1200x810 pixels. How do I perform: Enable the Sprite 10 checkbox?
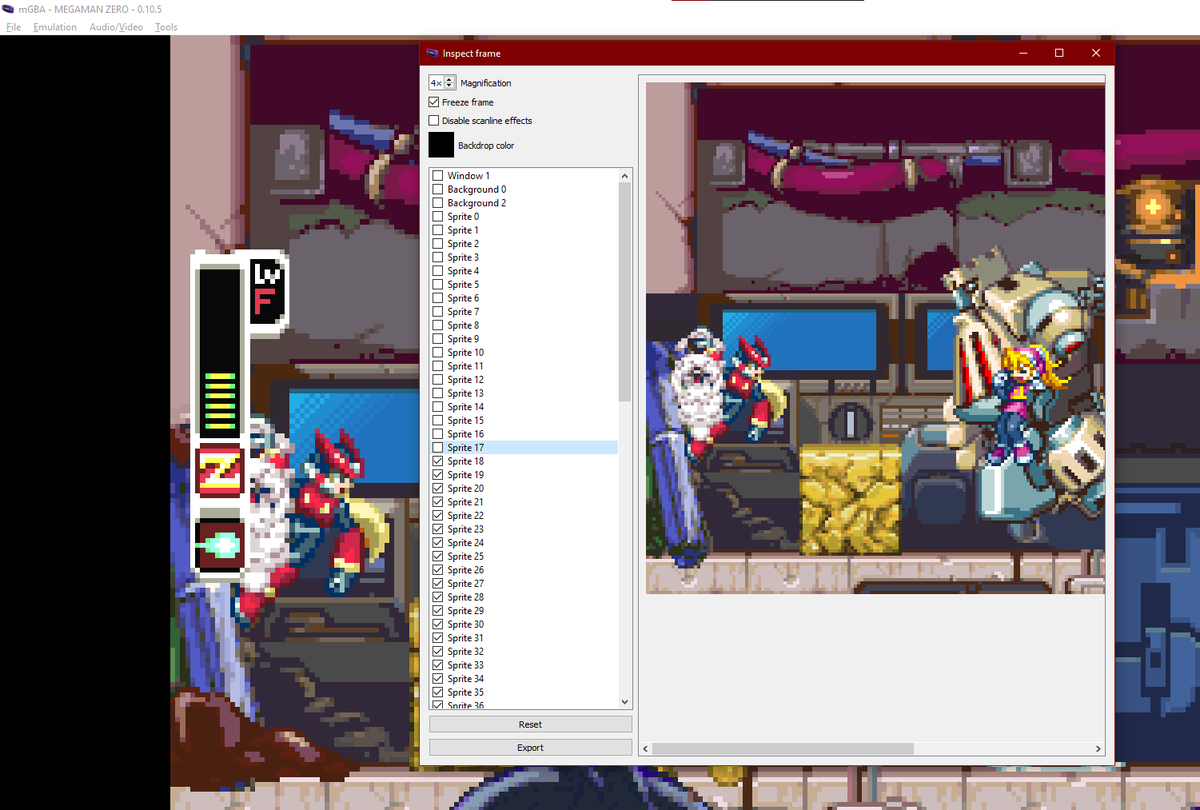(x=438, y=353)
